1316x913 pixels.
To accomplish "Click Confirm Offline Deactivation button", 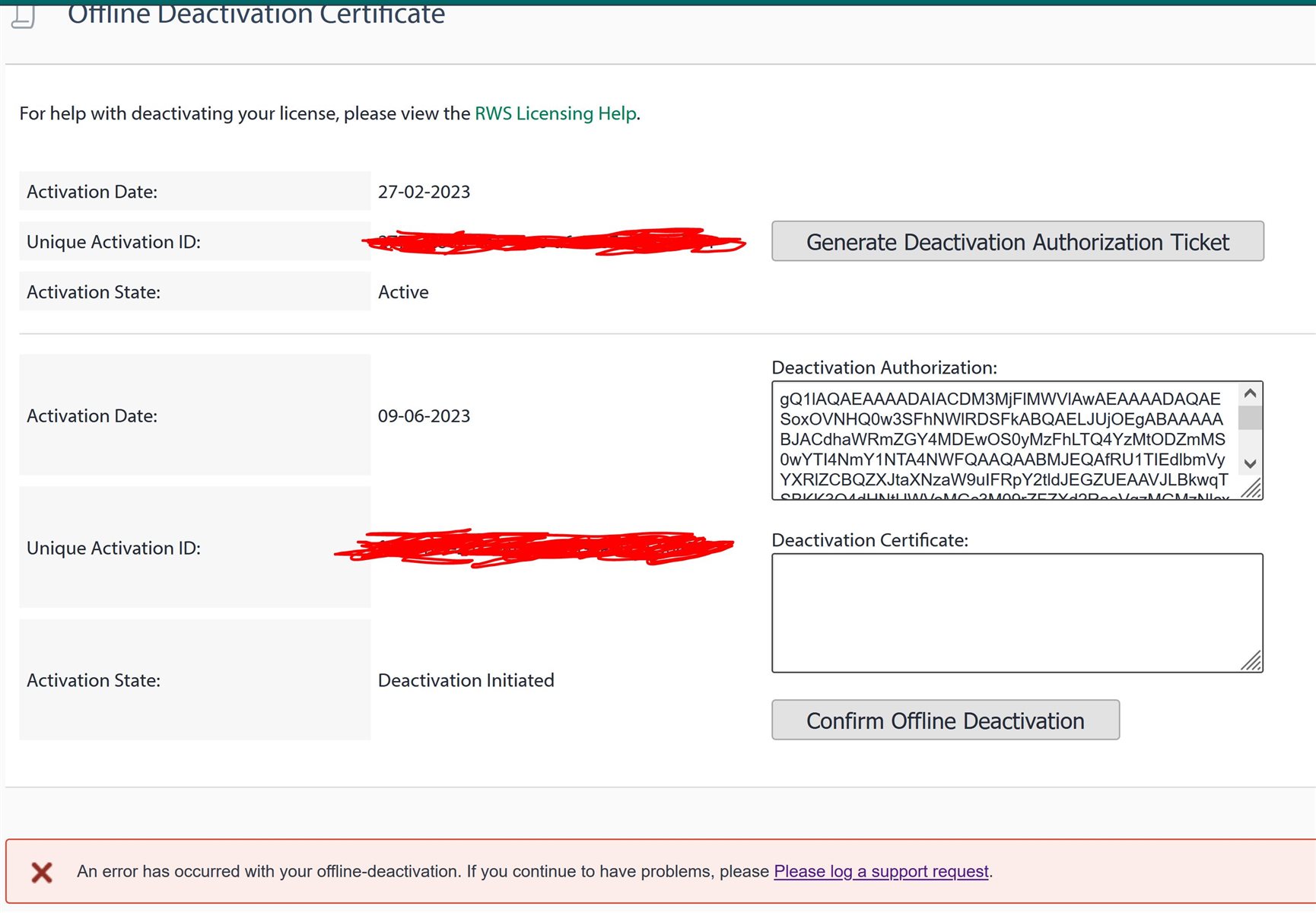I will 946,720.
